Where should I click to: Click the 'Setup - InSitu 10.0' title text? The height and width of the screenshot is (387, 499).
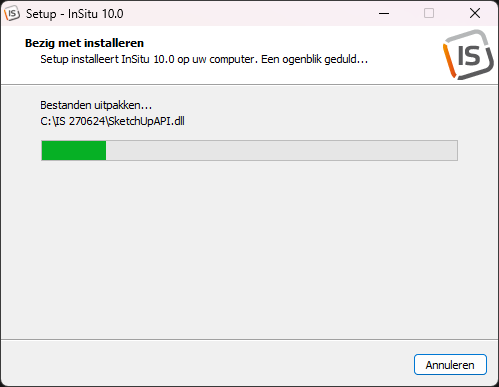(x=75, y=14)
